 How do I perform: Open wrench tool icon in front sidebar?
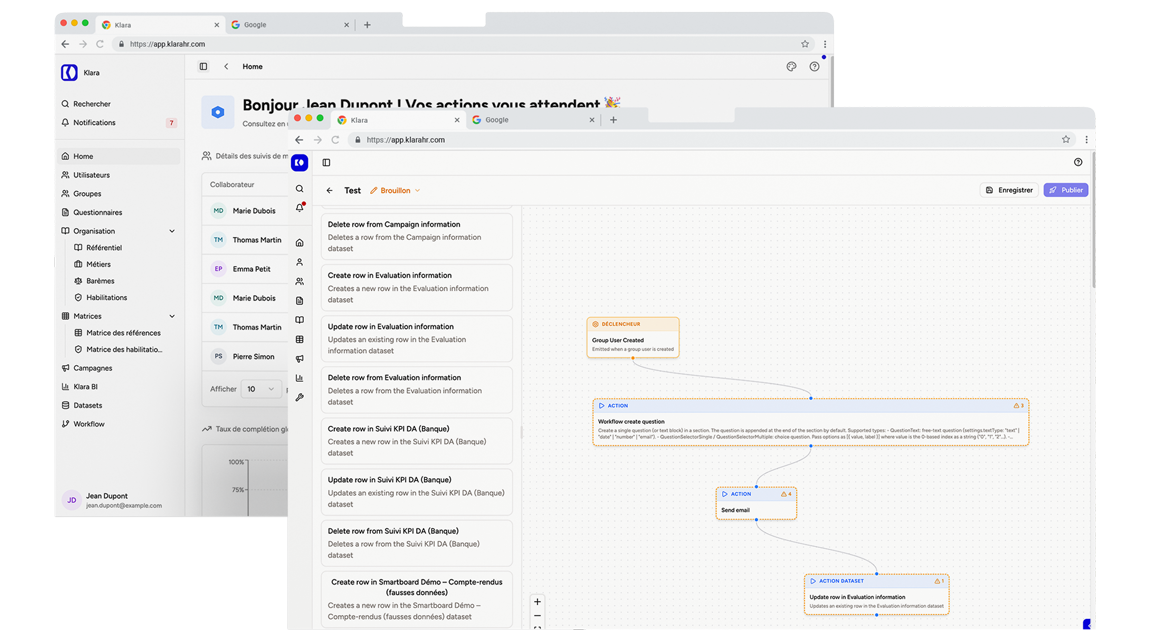click(299, 397)
